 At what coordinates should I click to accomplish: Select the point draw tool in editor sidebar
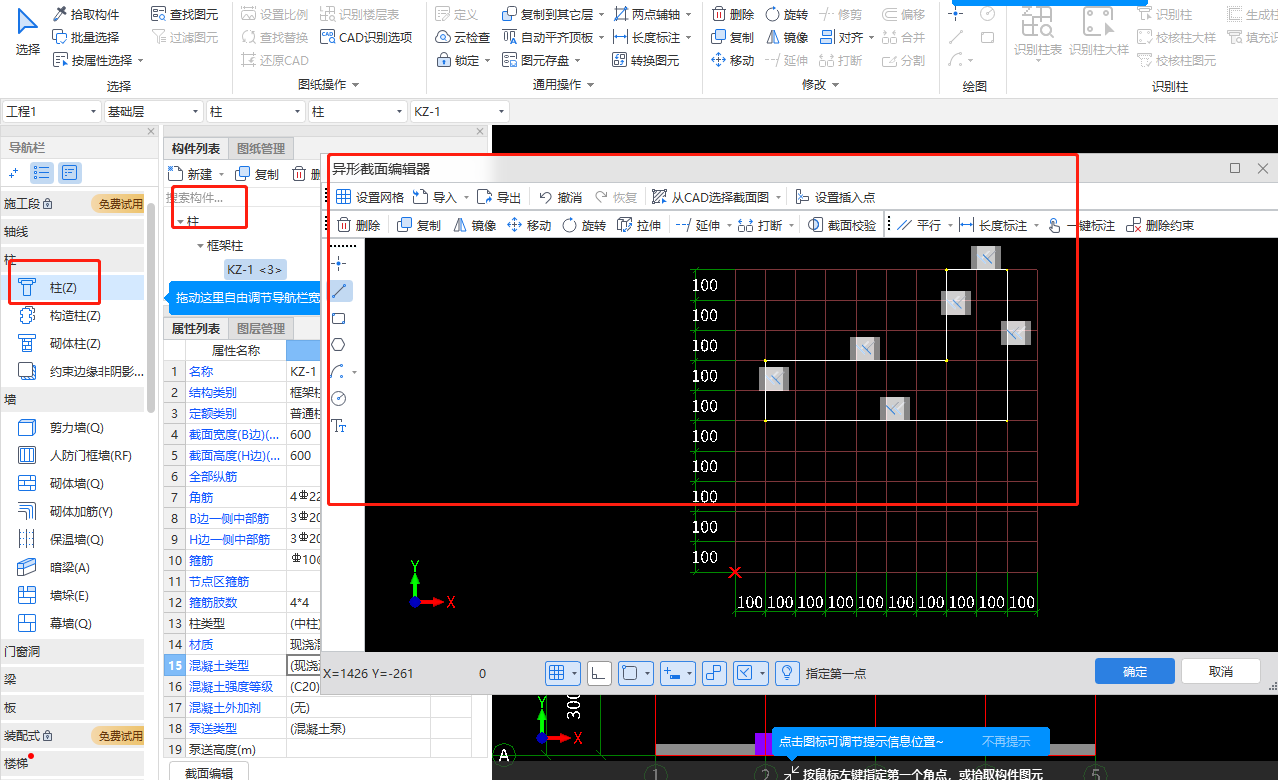pos(339,264)
